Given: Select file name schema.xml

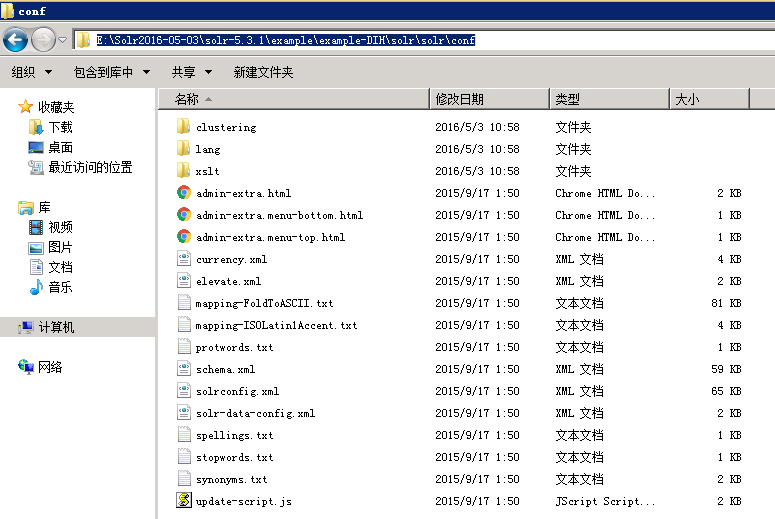Looking at the screenshot, I should click(x=225, y=369).
